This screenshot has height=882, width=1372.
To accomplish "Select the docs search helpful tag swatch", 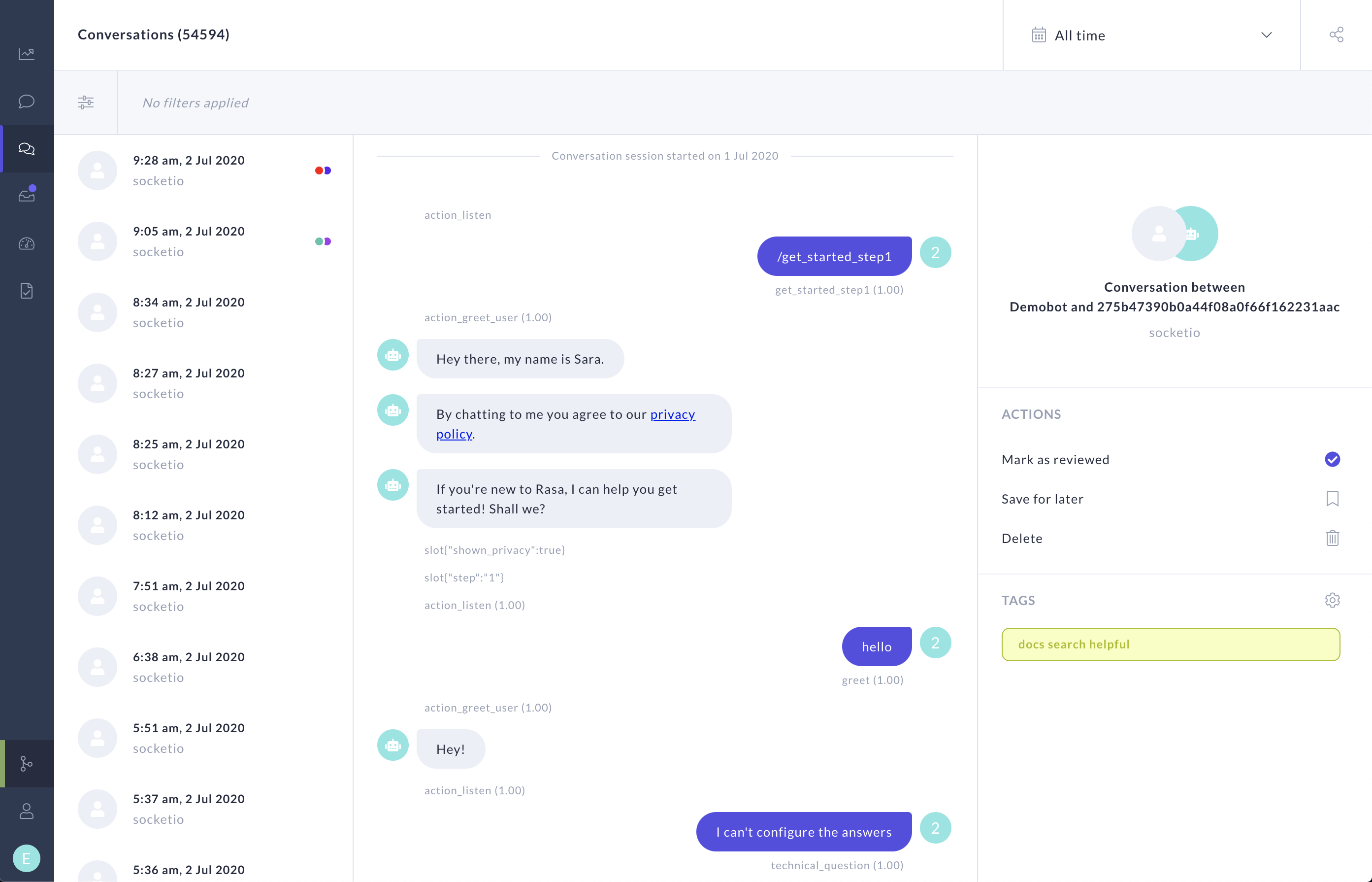I will click(x=1170, y=644).
